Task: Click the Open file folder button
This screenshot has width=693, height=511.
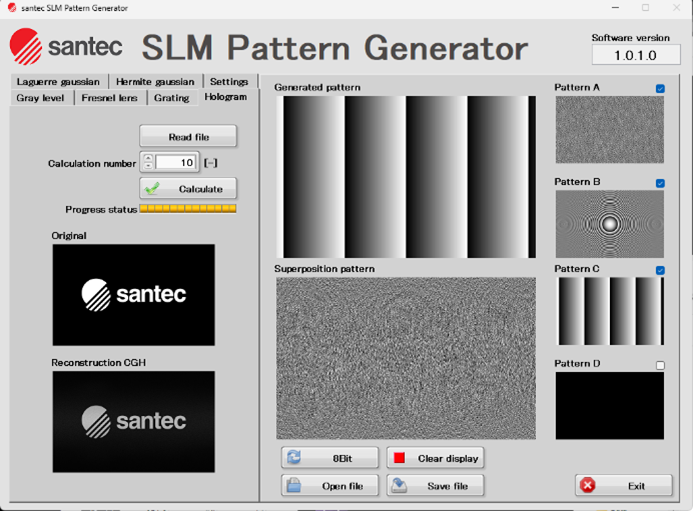Action: pos(330,486)
